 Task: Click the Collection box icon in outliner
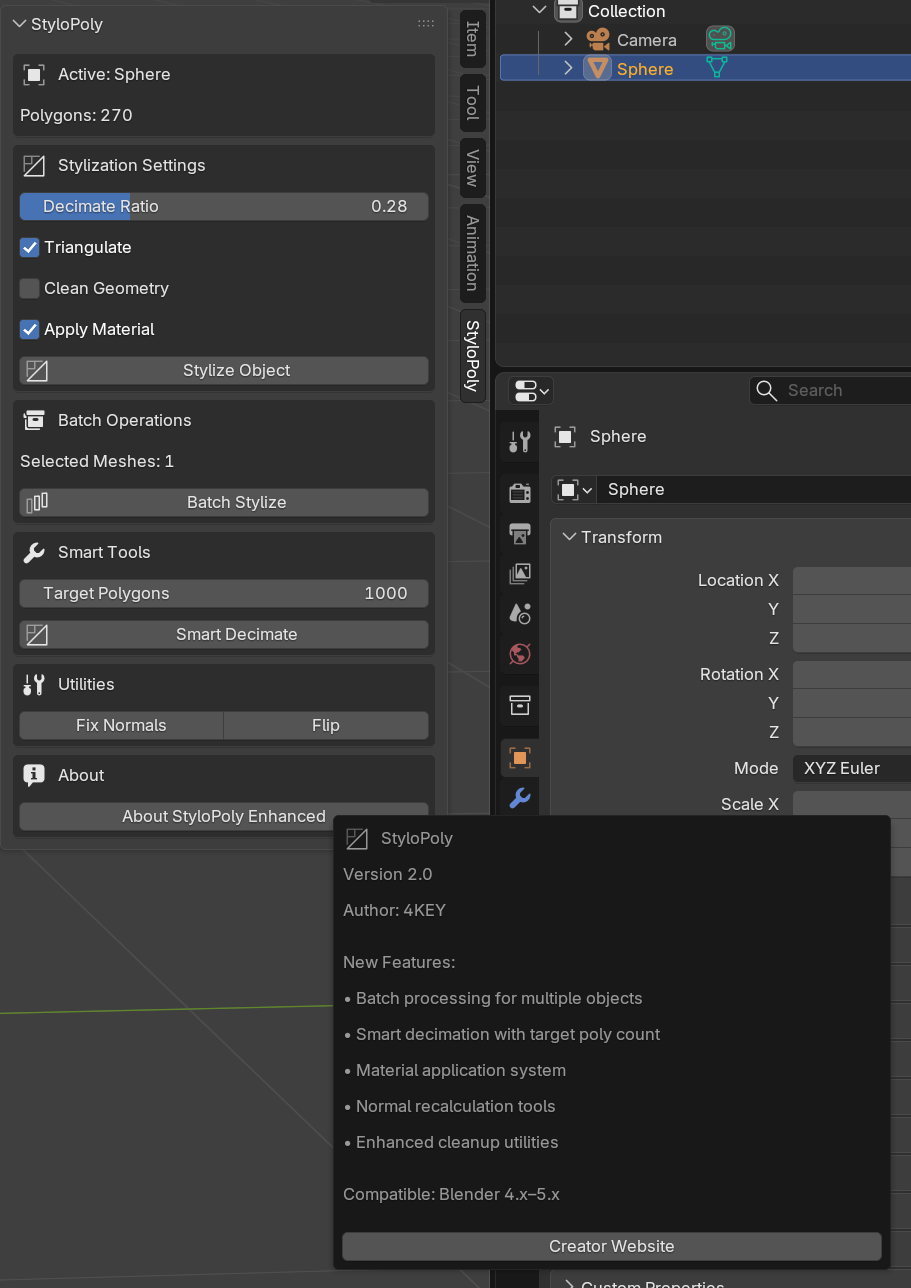(568, 11)
